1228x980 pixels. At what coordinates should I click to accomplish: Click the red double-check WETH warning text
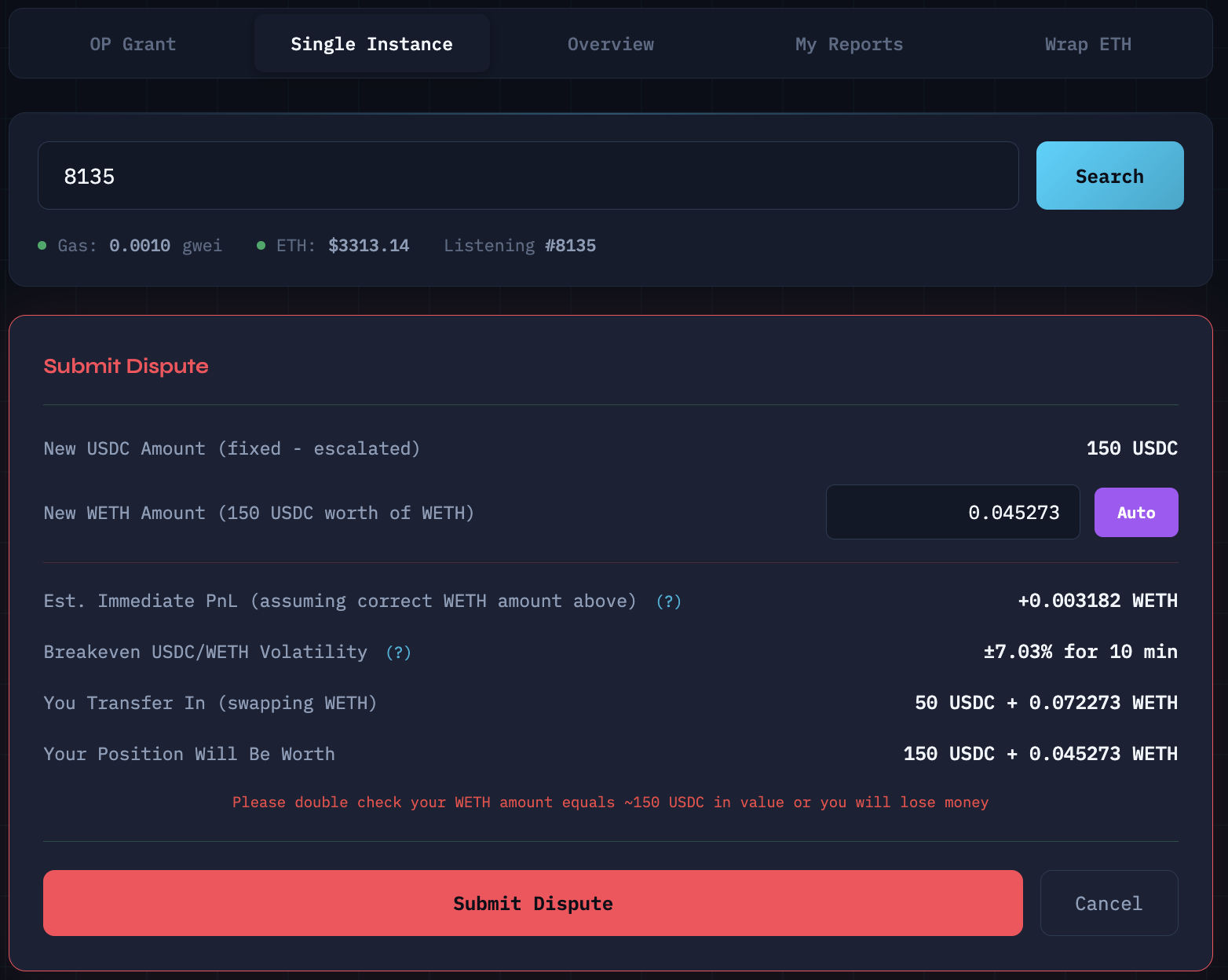[610, 803]
